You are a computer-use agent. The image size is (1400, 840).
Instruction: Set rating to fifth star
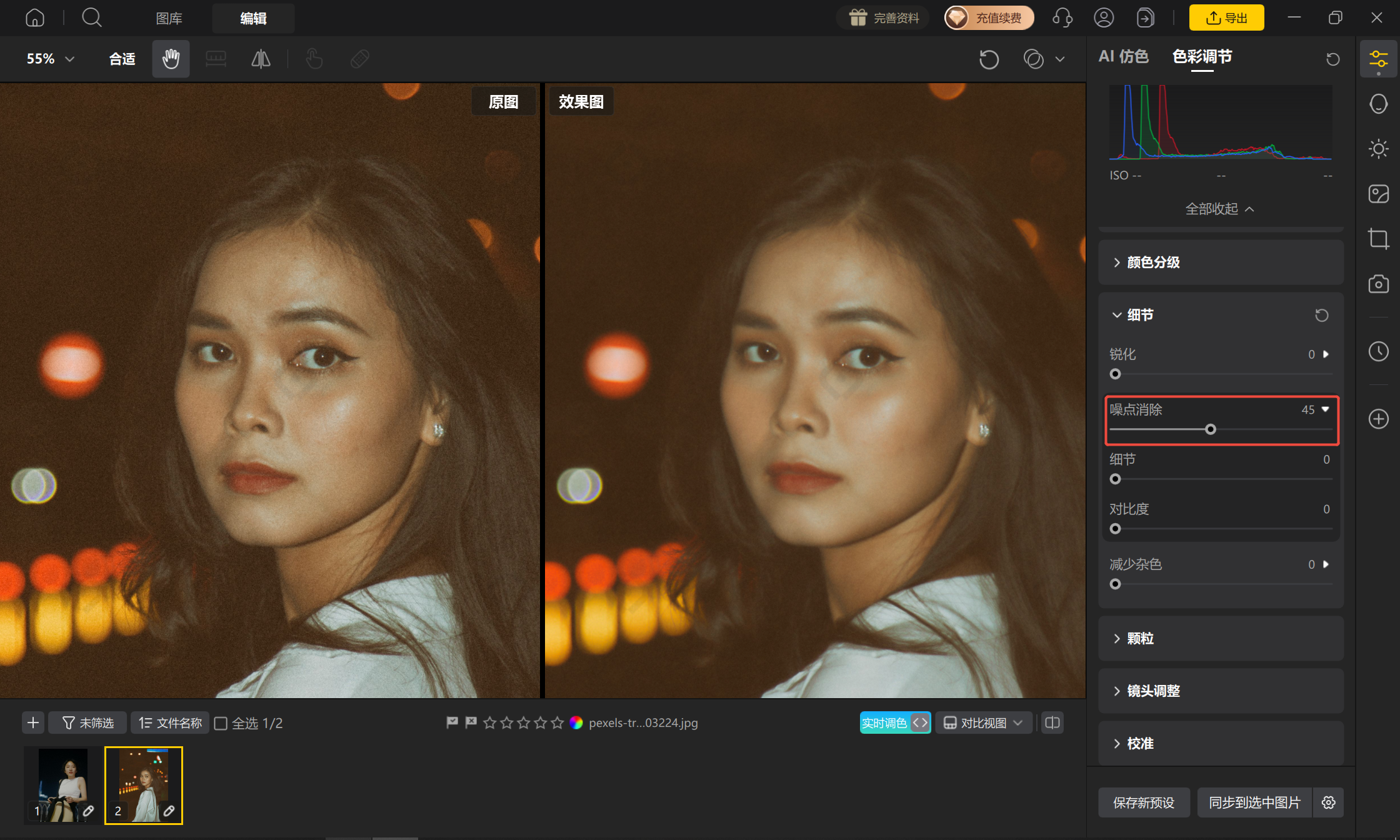[557, 723]
